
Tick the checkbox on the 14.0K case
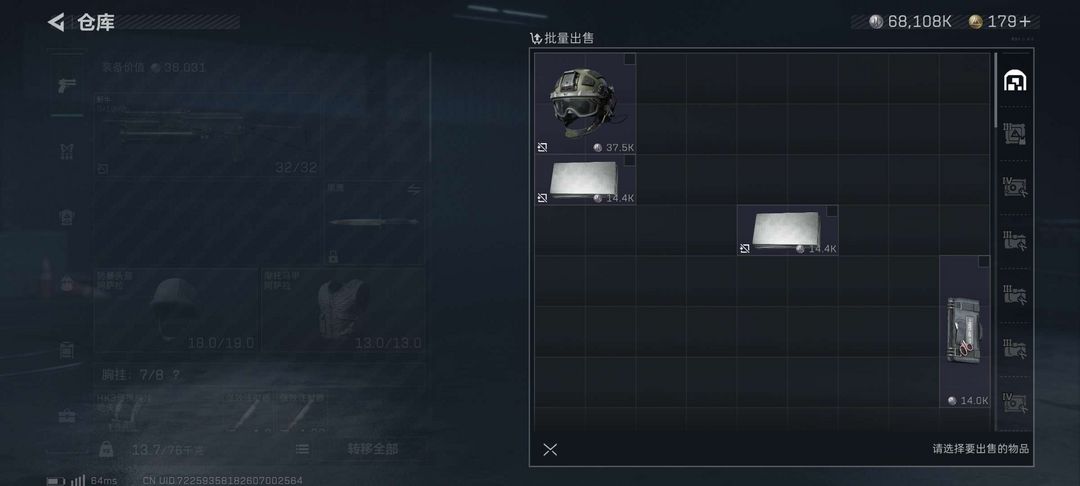[984, 262]
